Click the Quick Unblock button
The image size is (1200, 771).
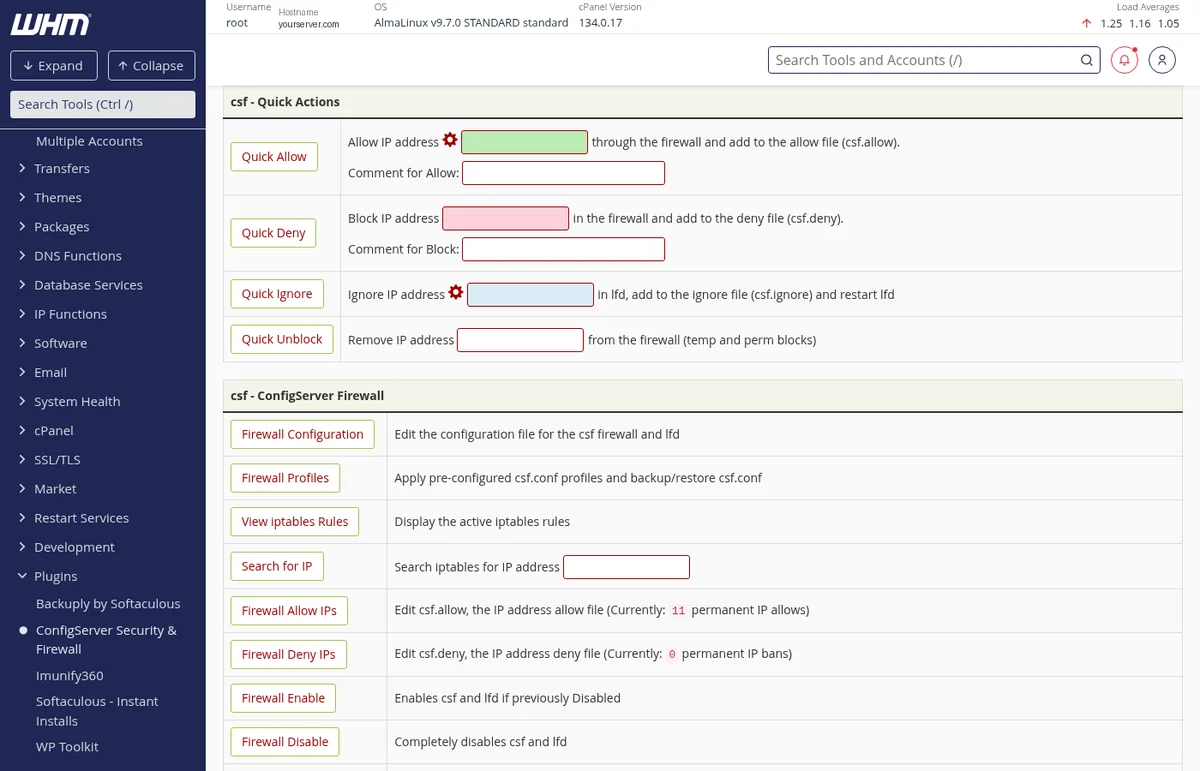(x=282, y=339)
